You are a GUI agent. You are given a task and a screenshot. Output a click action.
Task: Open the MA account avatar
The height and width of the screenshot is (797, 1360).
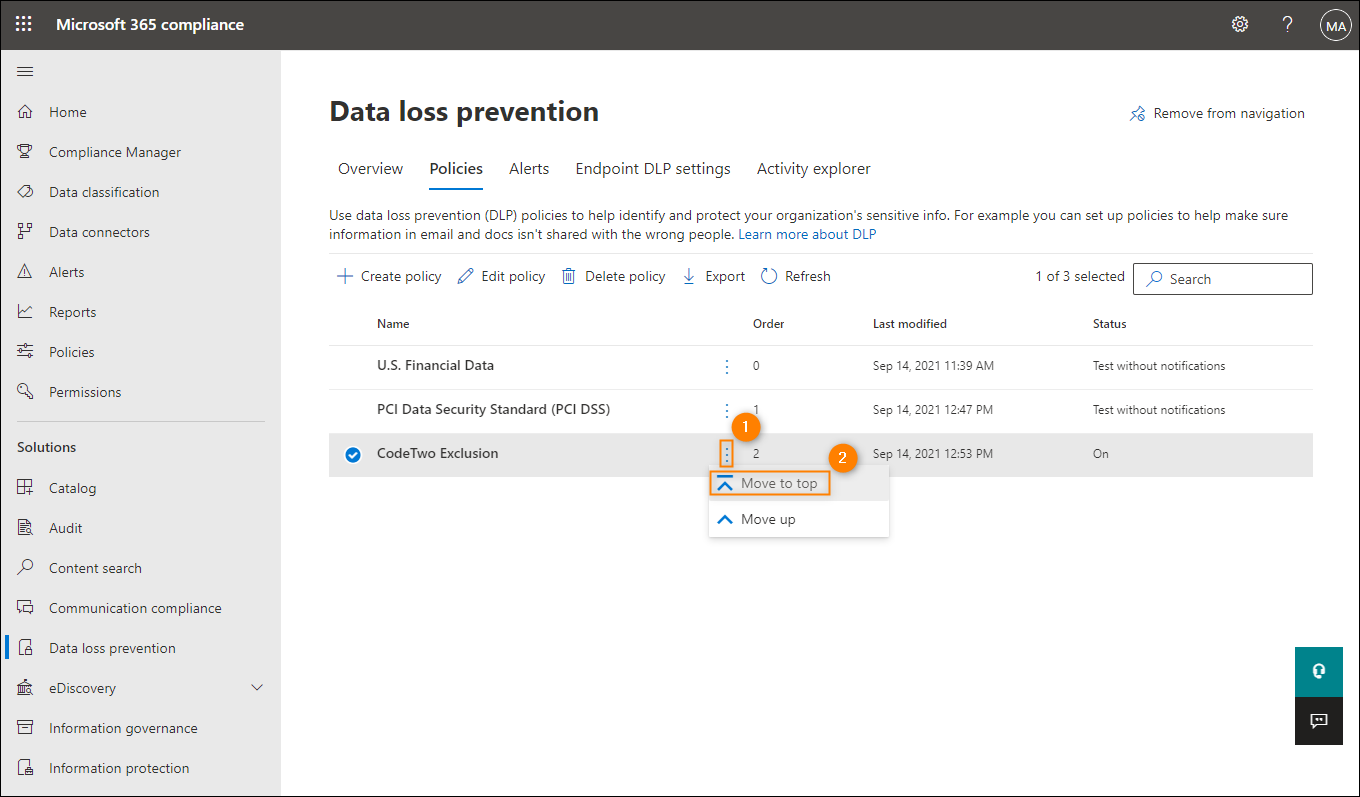pyautogui.click(x=1336, y=26)
